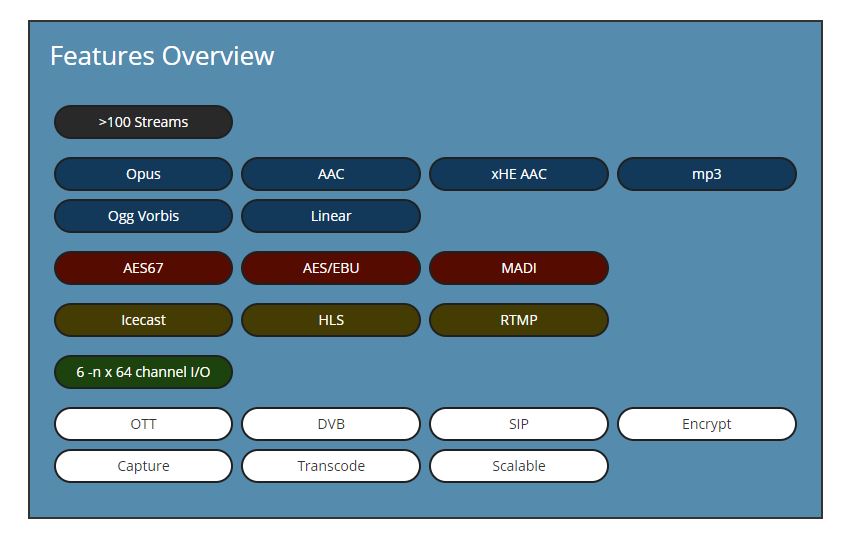Viewport: 844px width, 552px height.
Task: Click the AES67 red pill
Action: point(143,268)
